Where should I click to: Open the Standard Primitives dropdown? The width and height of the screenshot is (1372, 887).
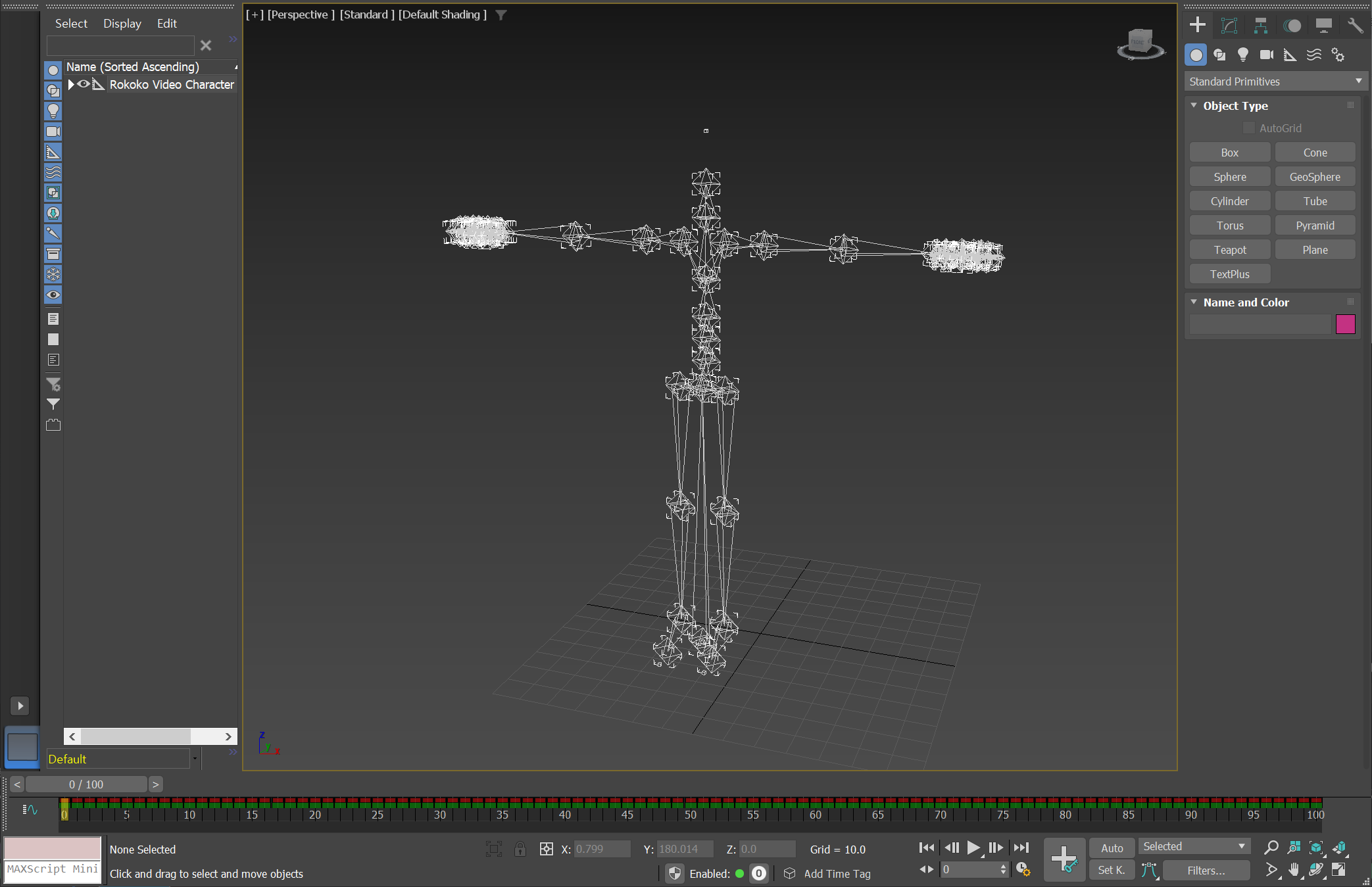tap(1275, 82)
